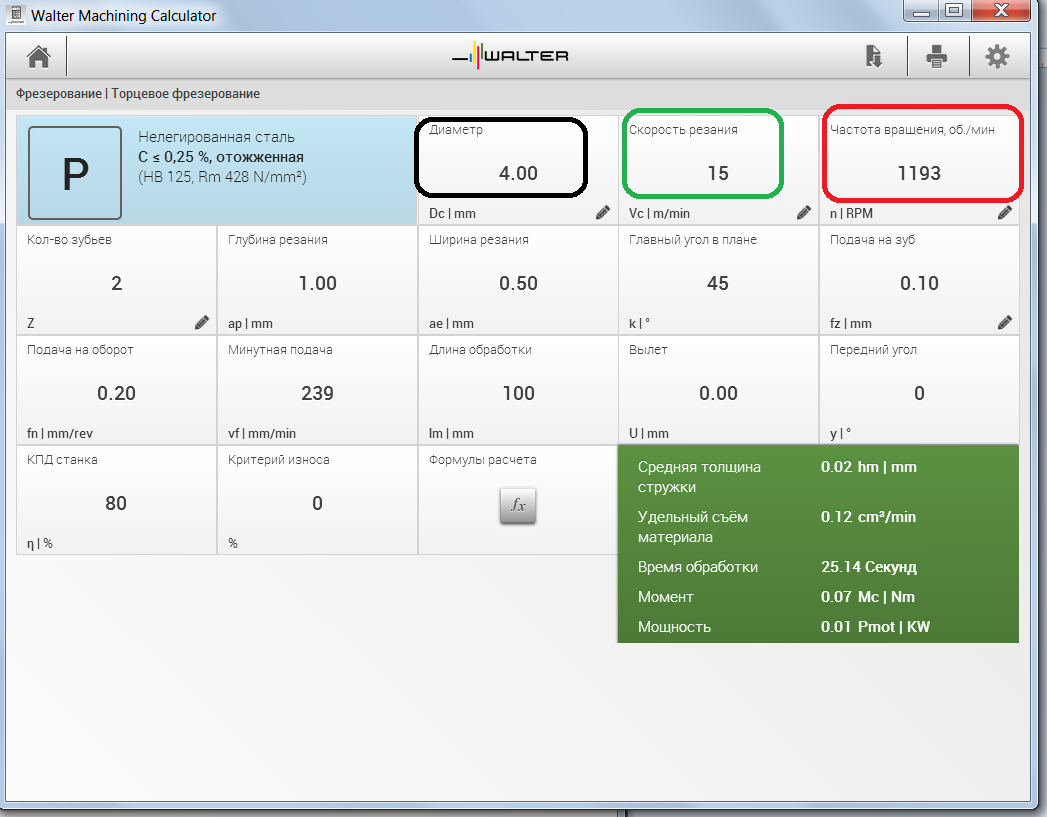Click 'Нелегированная сталь' material text
This screenshot has height=817, width=1047.
[216, 137]
